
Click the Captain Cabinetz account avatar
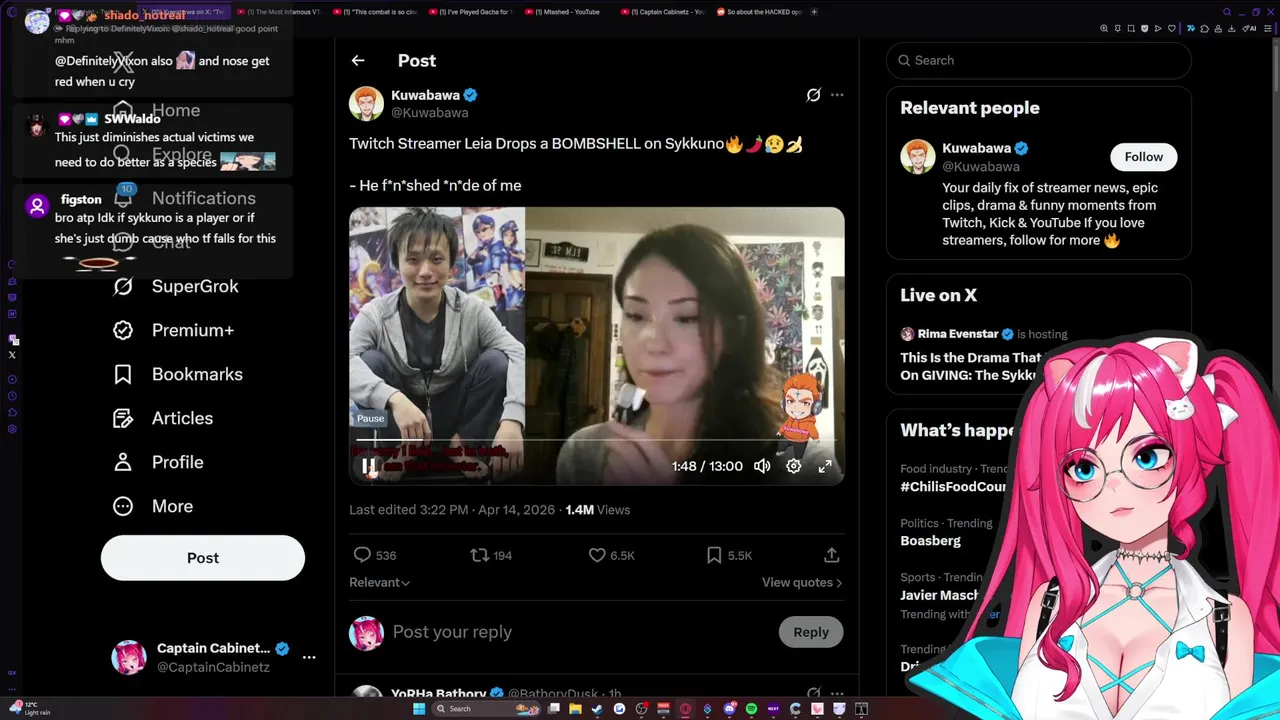128,657
